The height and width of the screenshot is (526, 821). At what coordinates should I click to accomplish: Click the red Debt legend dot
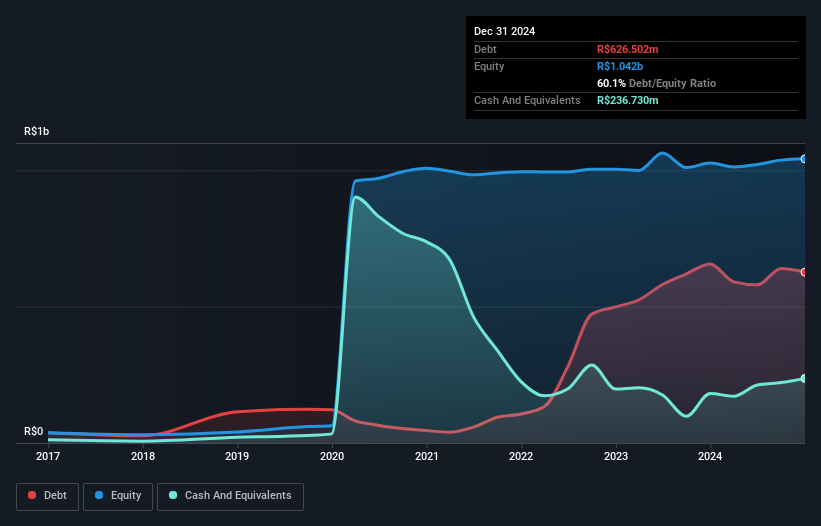(x=32, y=495)
